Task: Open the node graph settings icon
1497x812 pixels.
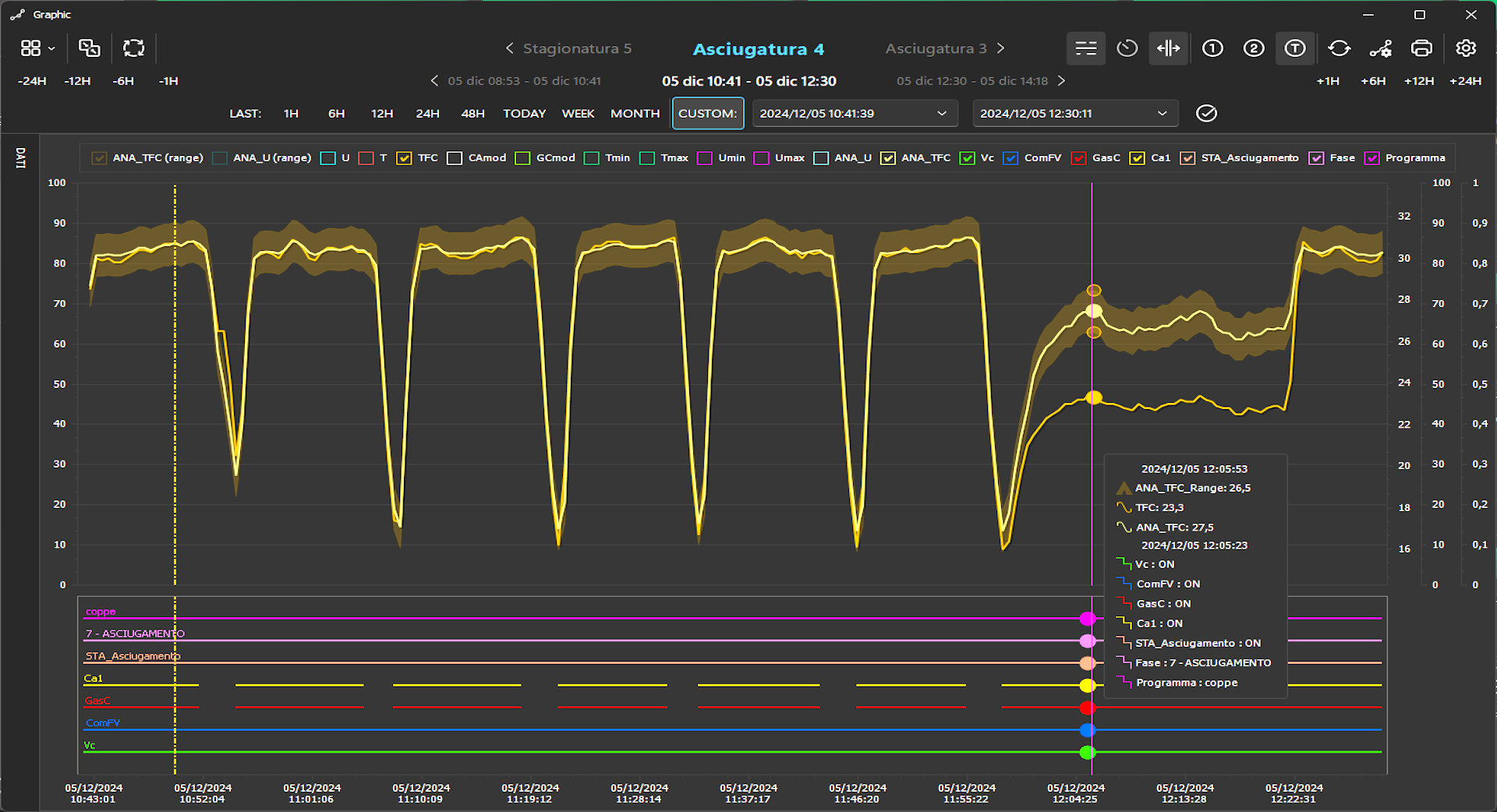Action: pos(1380,48)
